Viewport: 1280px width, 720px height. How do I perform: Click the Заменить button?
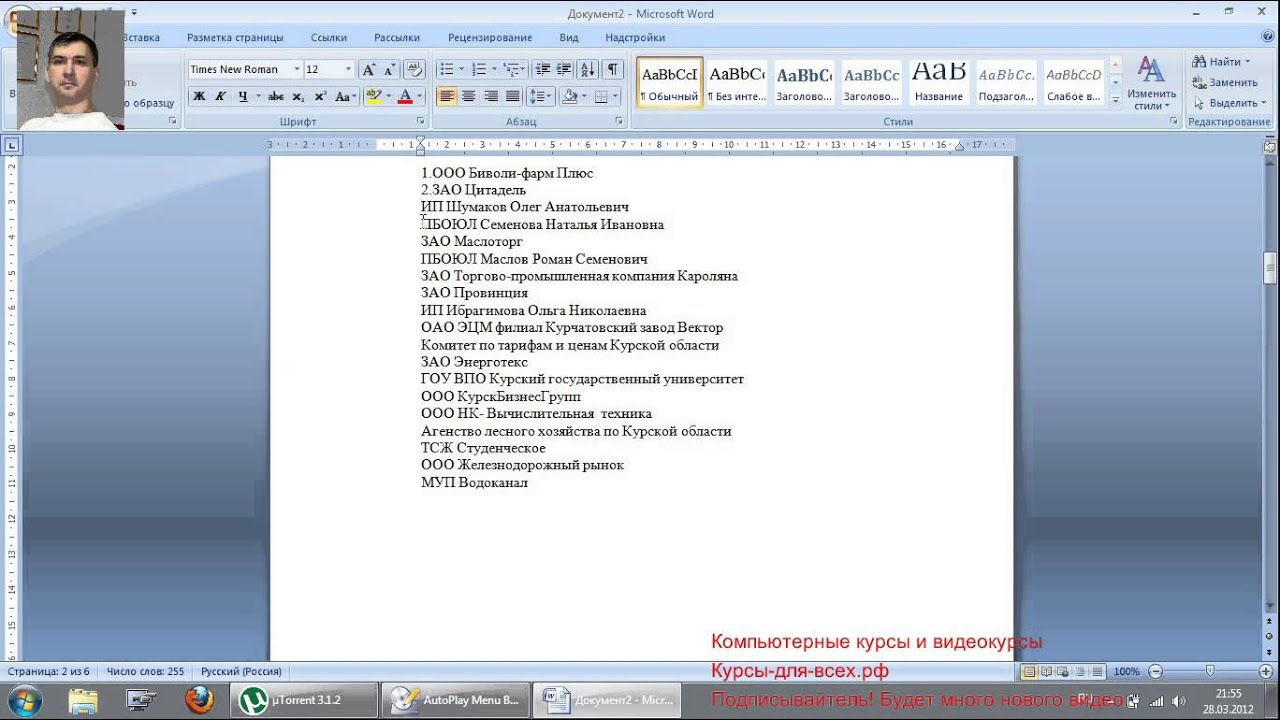1225,82
